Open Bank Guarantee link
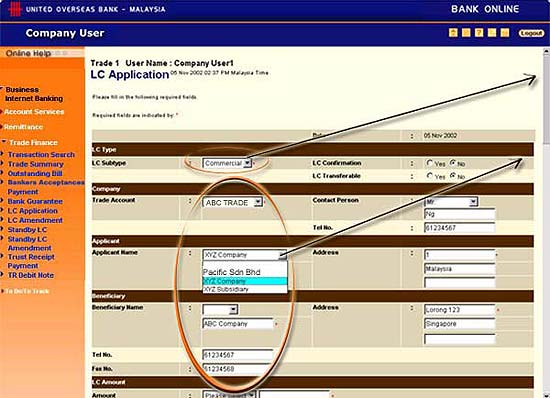 point(35,202)
